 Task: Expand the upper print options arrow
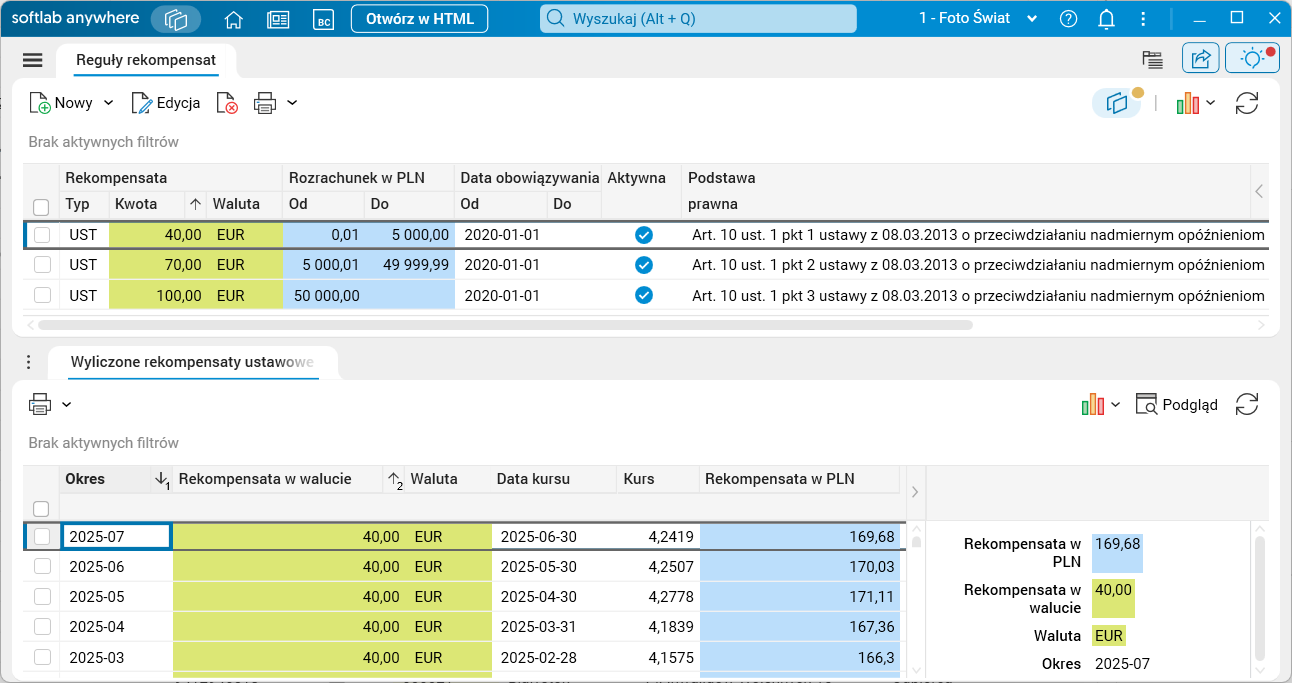coord(292,103)
